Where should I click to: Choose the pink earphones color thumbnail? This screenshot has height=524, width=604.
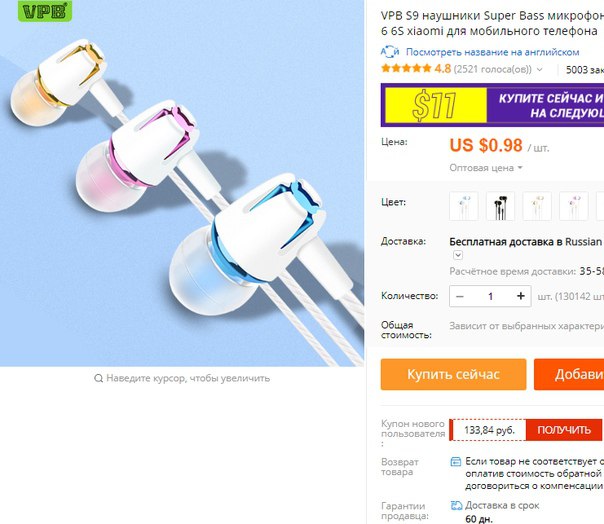click(x=574, y=206)
